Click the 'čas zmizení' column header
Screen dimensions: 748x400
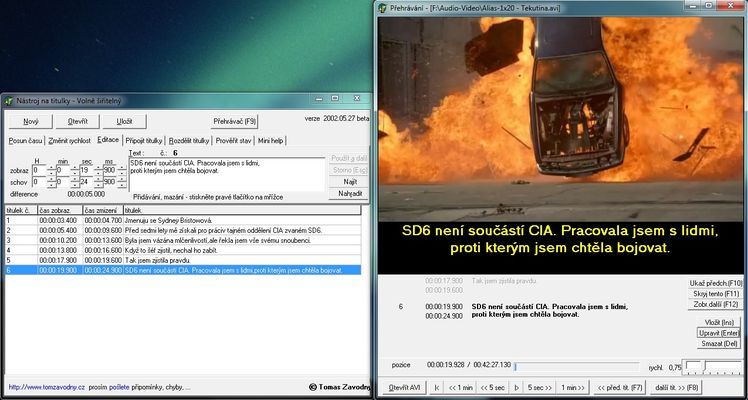point(103,210)
